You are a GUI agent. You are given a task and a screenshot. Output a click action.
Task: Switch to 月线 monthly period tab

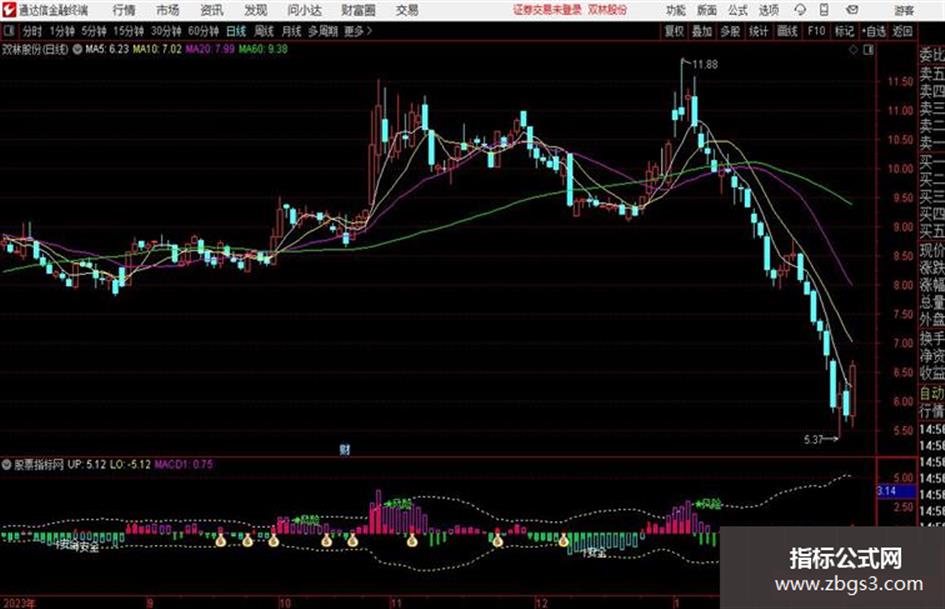tap(292, 31)
